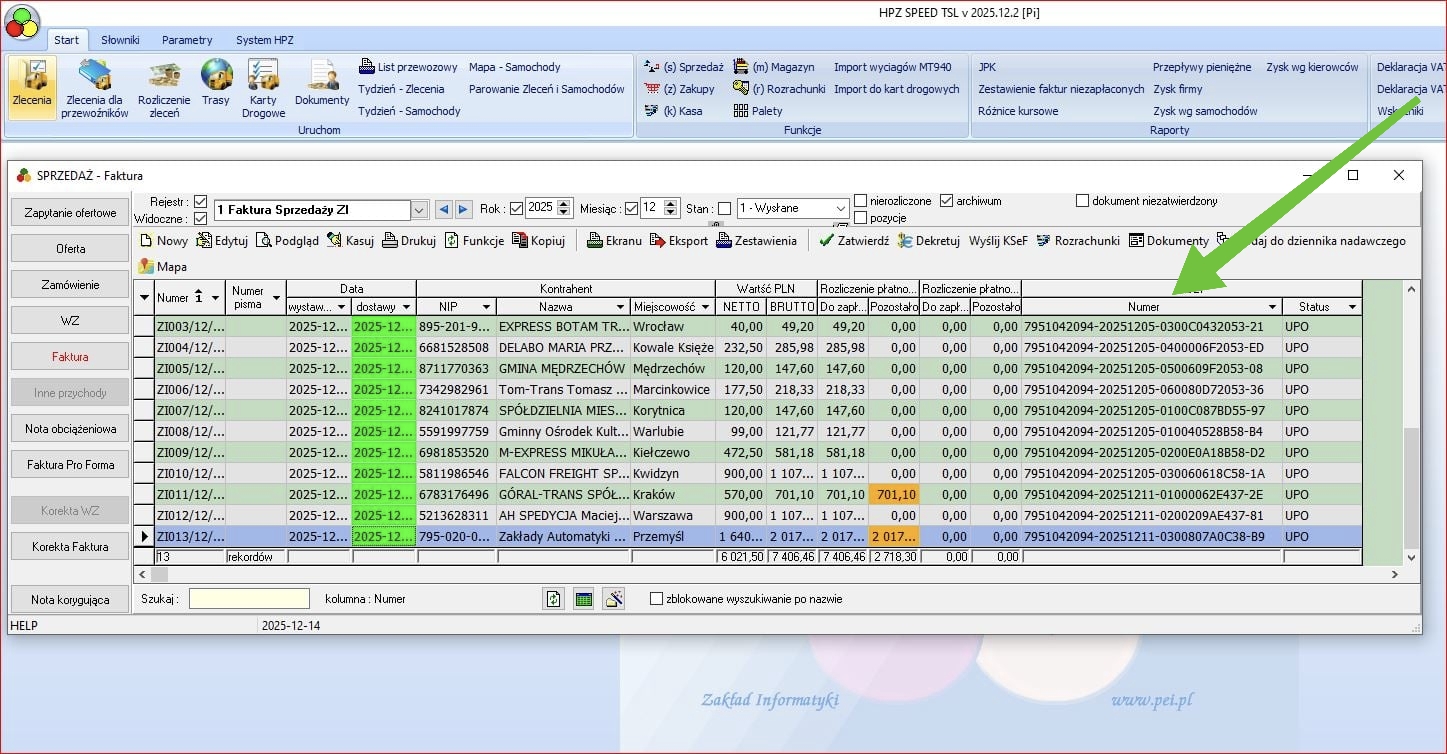Tick dokument niezatwierdzony checkbox
Viewport: 1447px width, 754px height.
[1082, 201]
